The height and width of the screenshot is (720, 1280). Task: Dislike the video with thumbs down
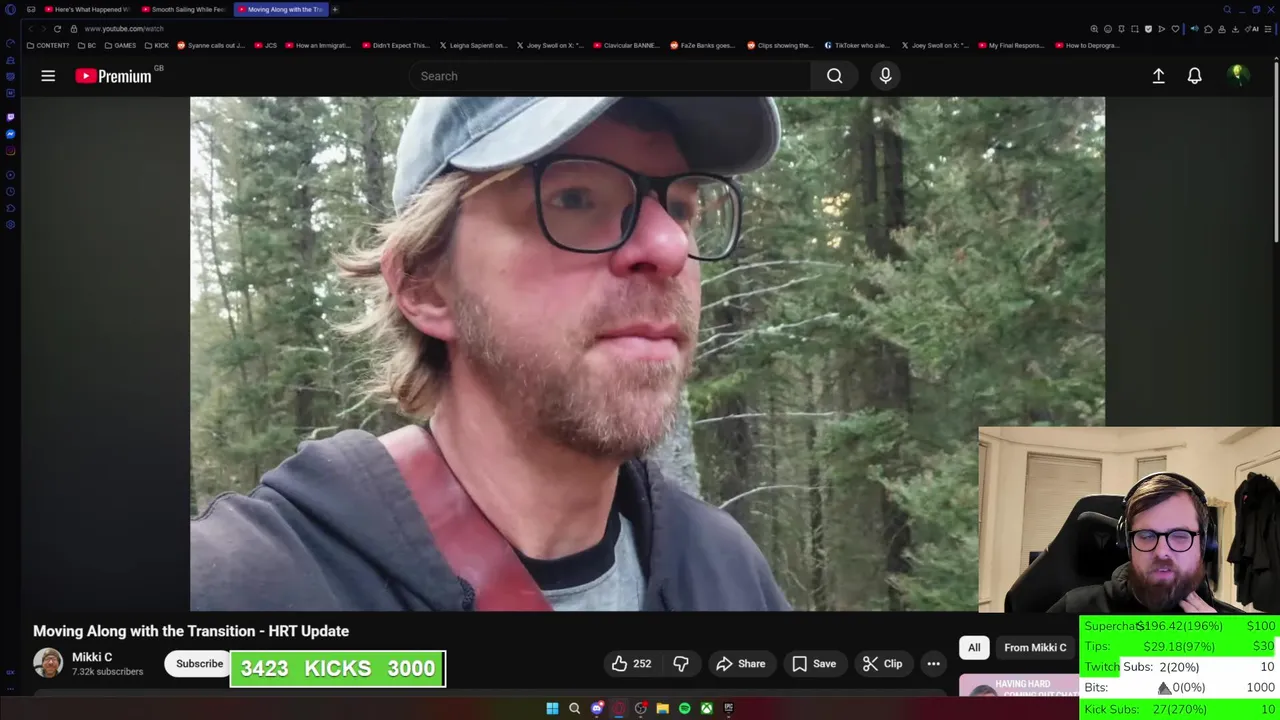pos(681,664)
